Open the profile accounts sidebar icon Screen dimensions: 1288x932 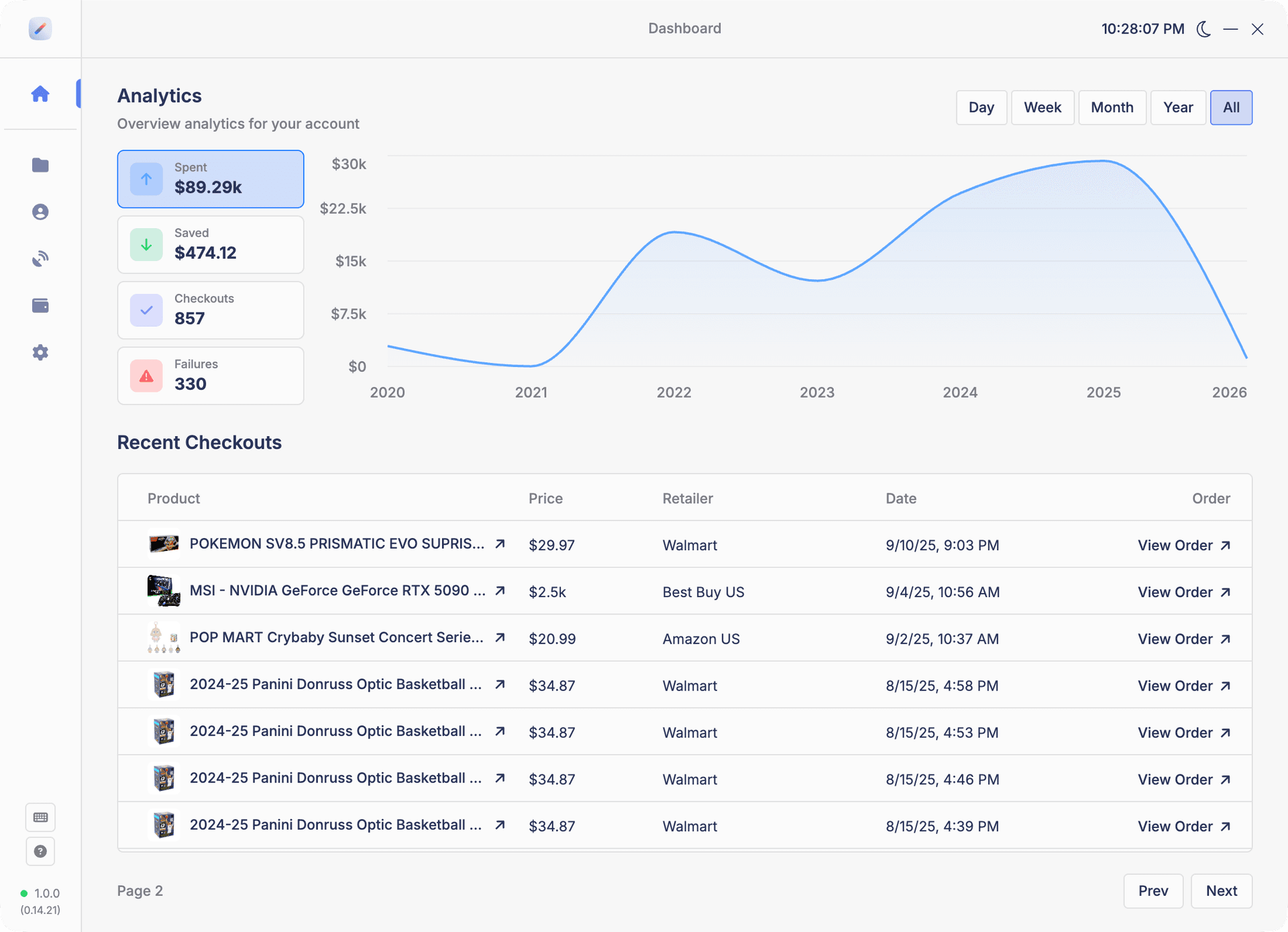click(40, 212)
